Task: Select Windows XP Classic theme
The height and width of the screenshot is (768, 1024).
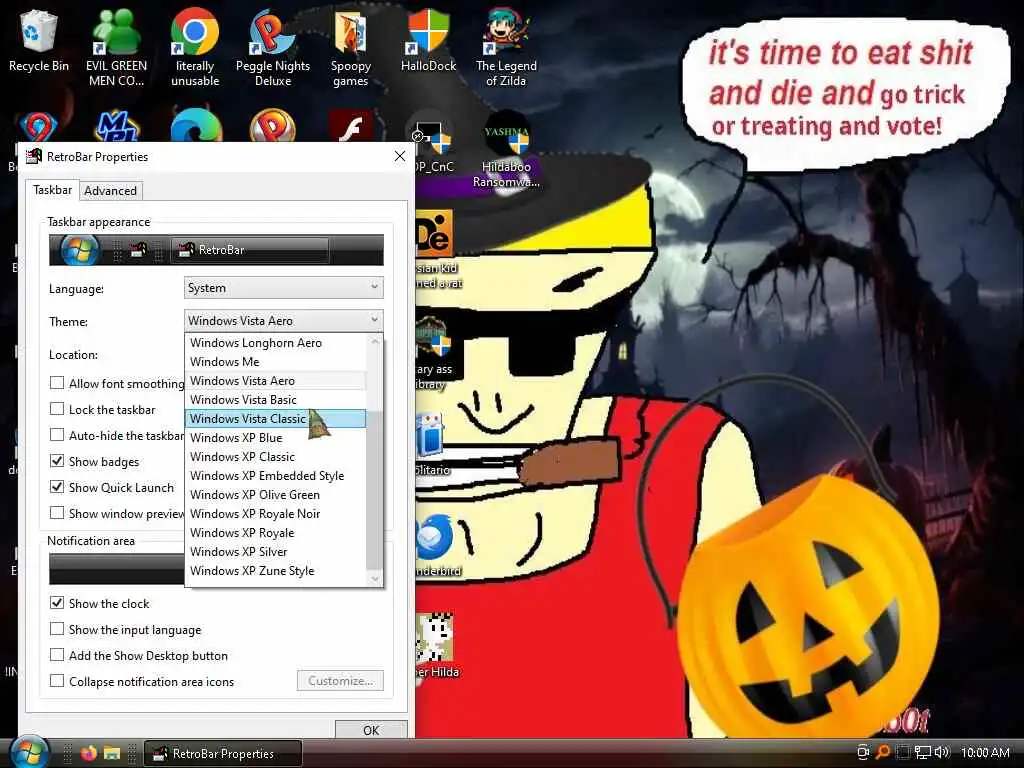Action: coord(276,456)
